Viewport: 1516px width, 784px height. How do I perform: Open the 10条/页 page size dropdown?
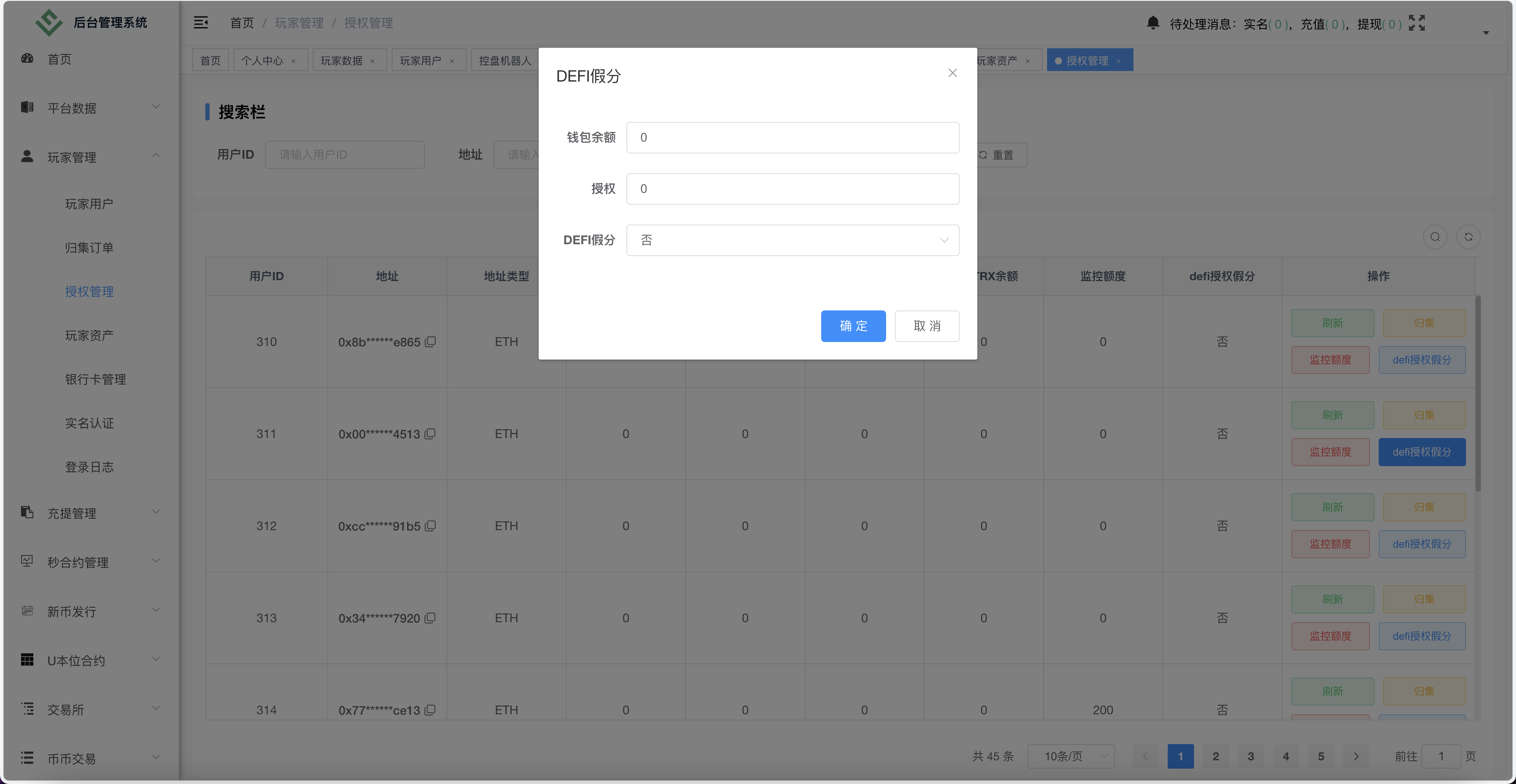(1070, 756)
